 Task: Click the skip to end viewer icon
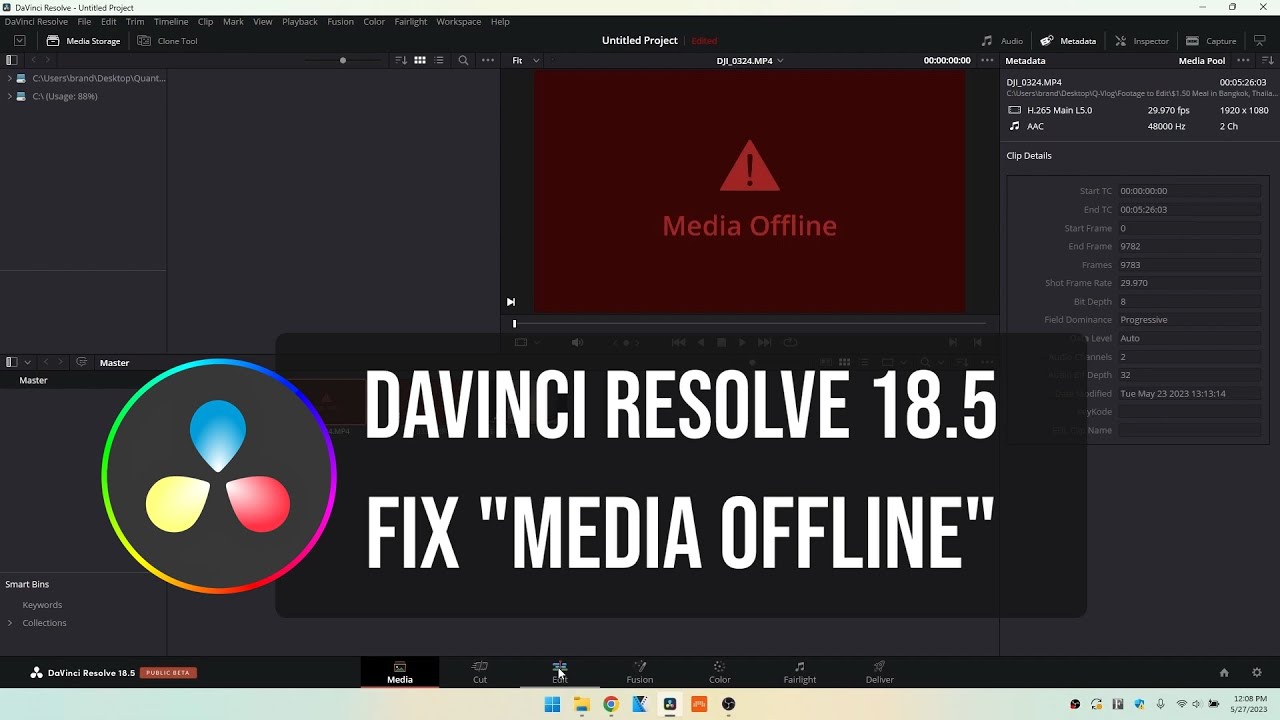coord(511,302)
